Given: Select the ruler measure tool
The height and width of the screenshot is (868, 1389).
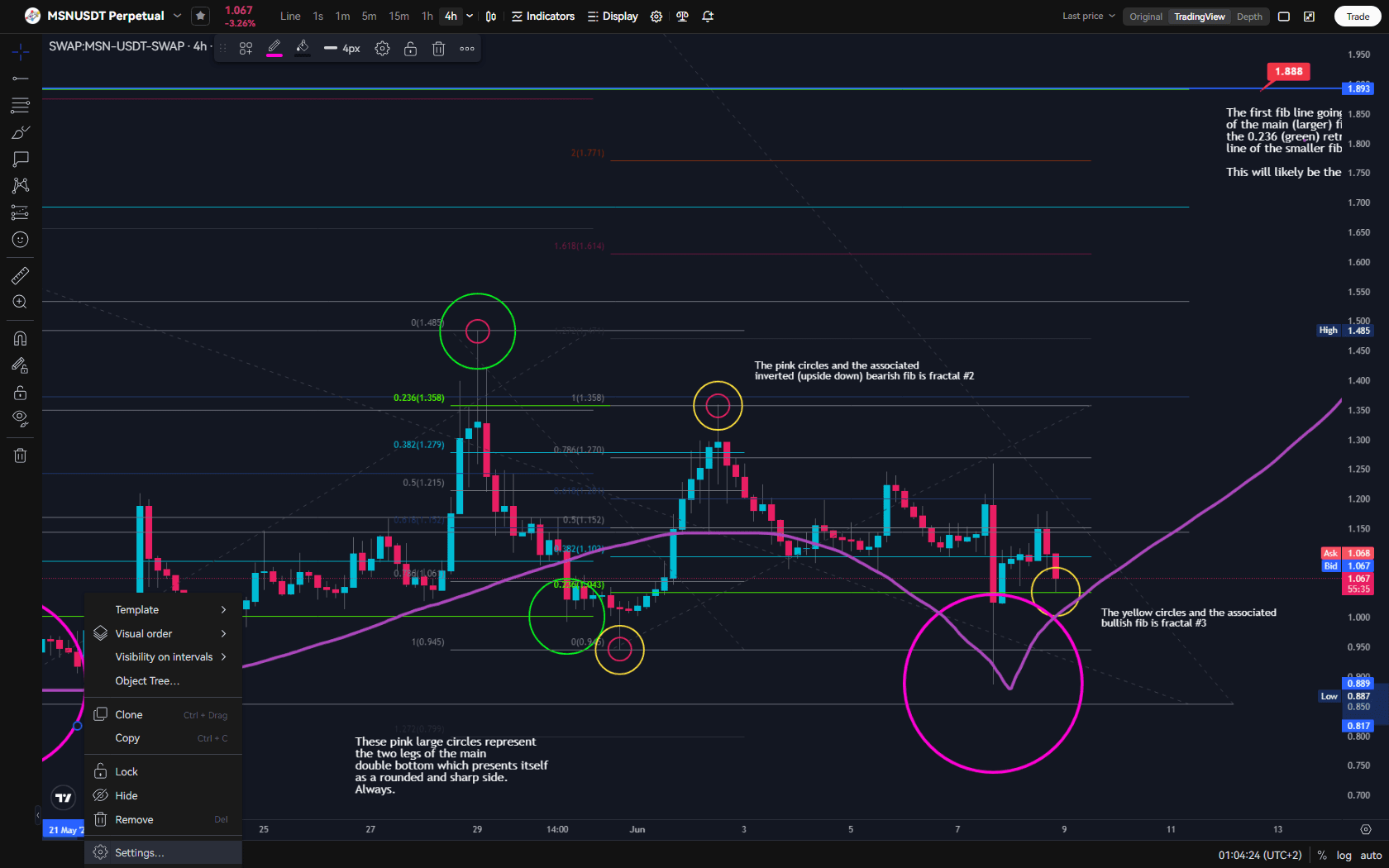Looking at the screenshot, I should coord(21,275).
